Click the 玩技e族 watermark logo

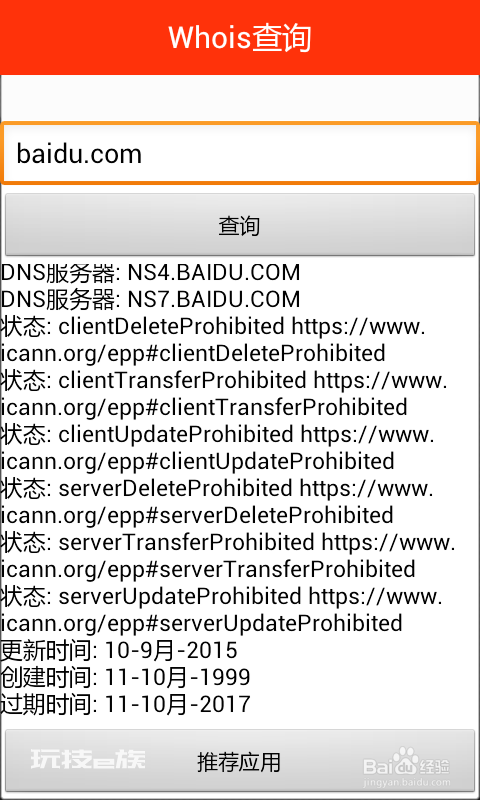(x=88, y=759)
